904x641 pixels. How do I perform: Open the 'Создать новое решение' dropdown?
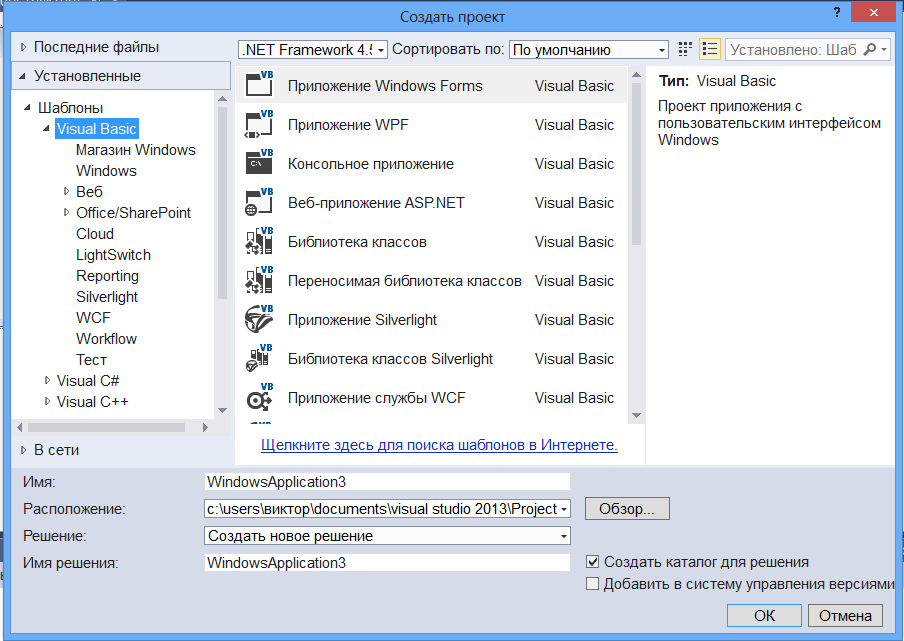[x=387, y=536]
